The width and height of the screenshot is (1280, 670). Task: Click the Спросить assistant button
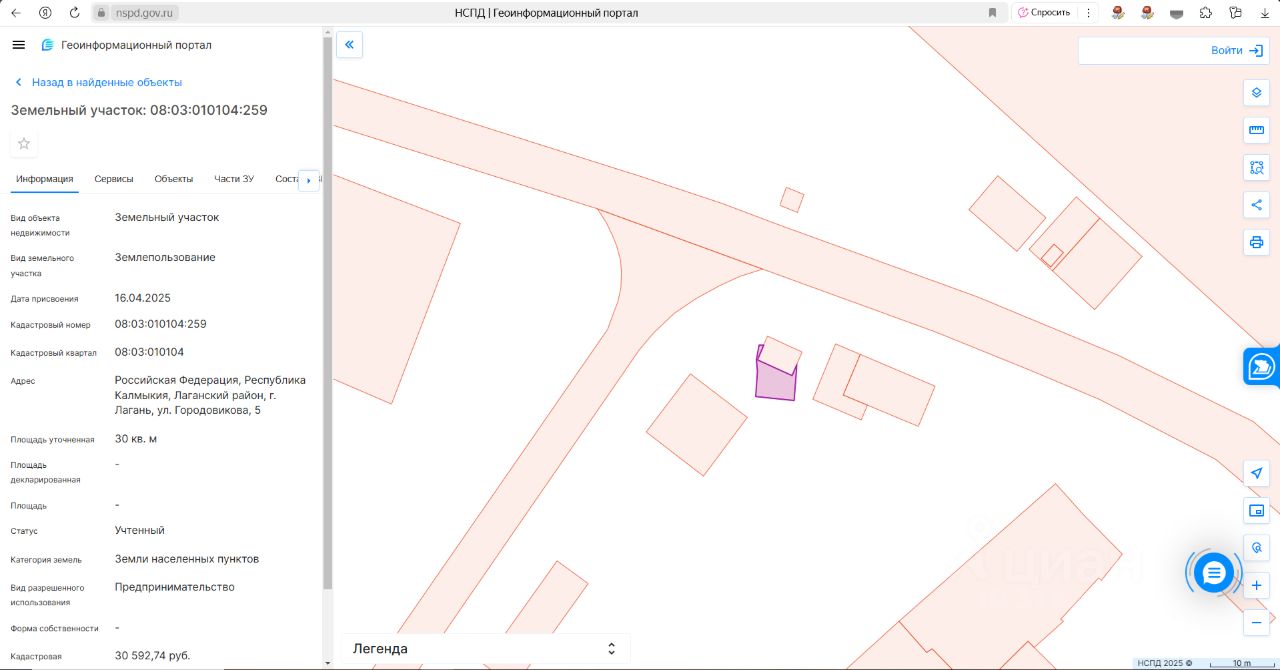[1043, 13]
